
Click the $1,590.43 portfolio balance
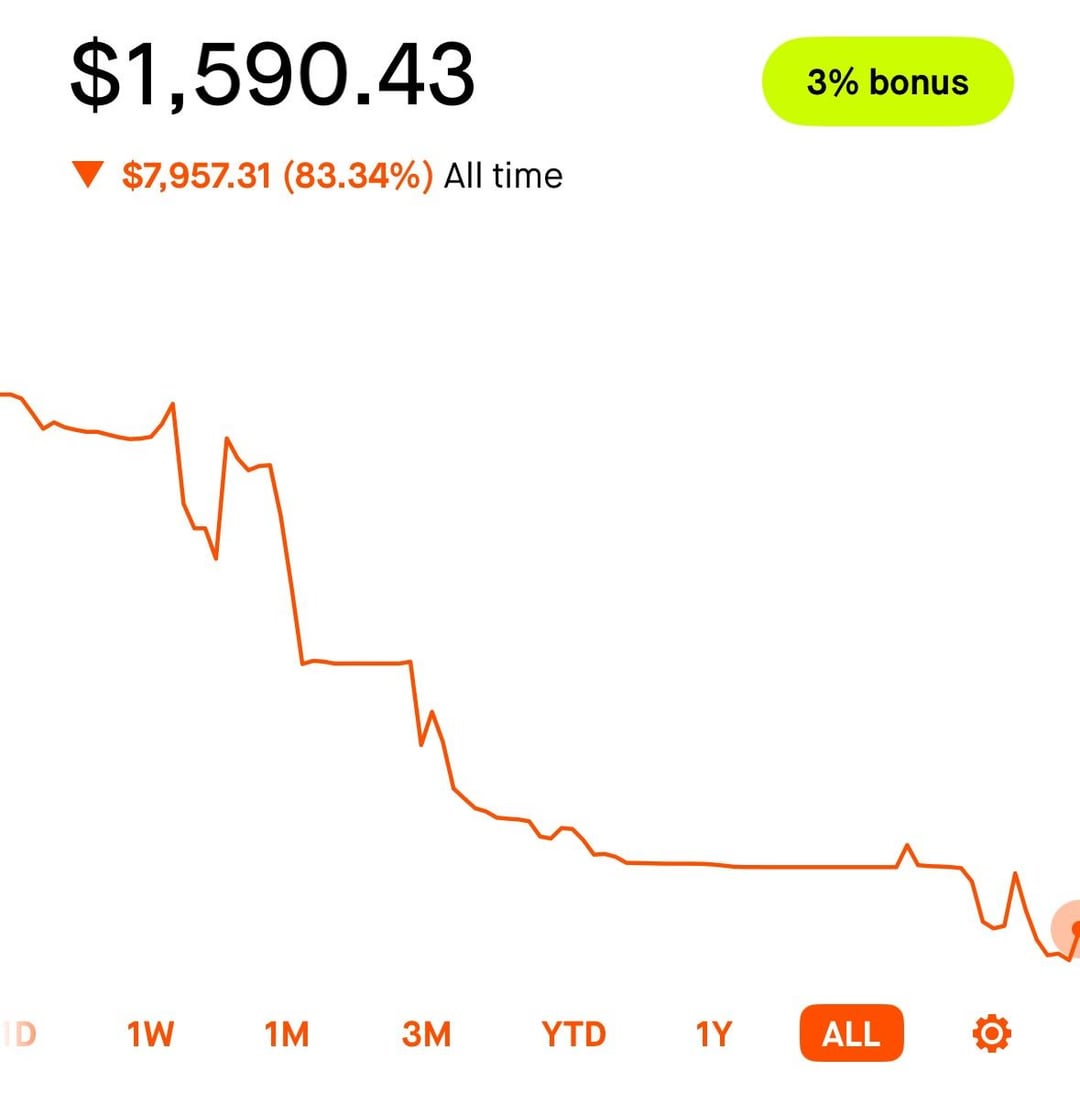tap(272, 77)
